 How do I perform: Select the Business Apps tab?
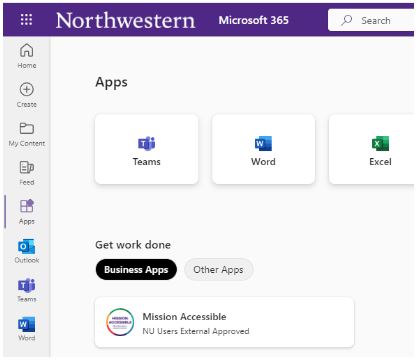pos(136,269)
